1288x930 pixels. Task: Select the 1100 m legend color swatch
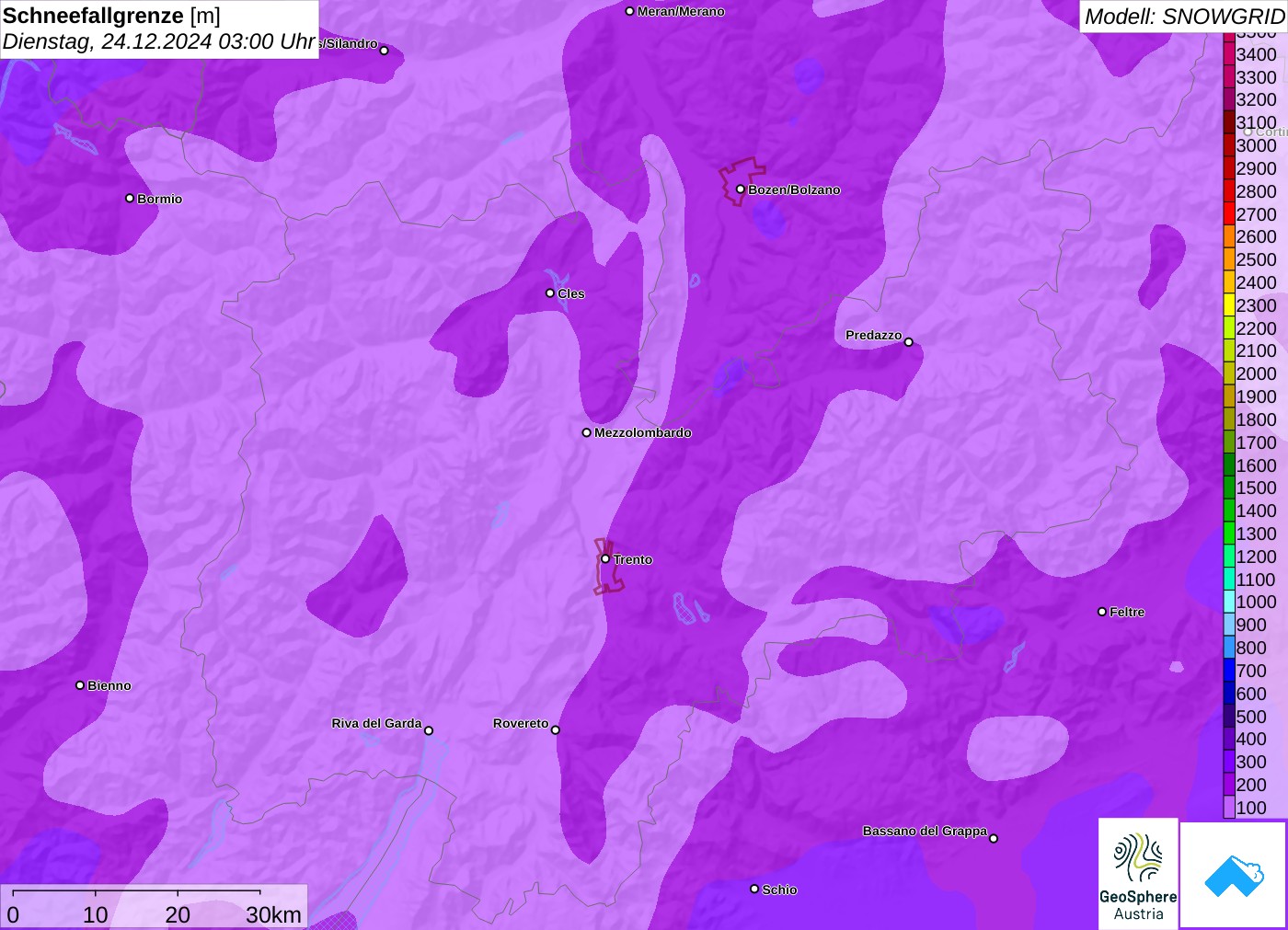1229,580
